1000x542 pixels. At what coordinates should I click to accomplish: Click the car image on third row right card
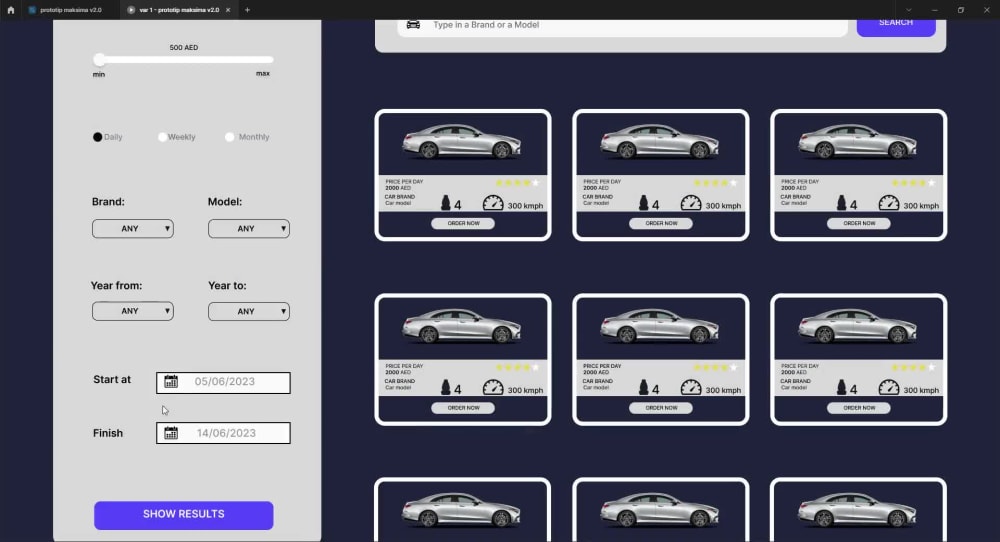point(858,509)
